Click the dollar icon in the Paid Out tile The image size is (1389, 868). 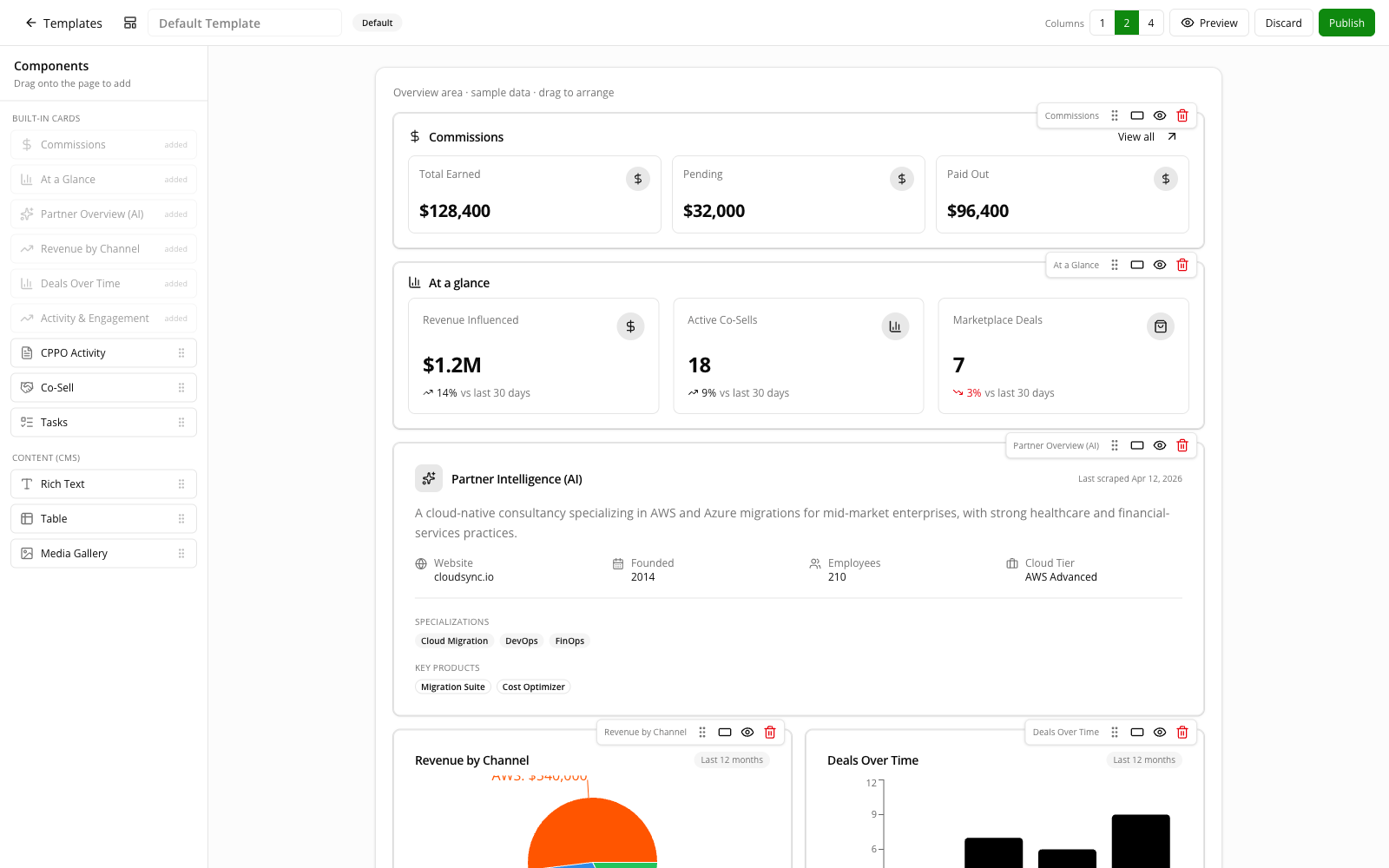tap(1166, 179)
